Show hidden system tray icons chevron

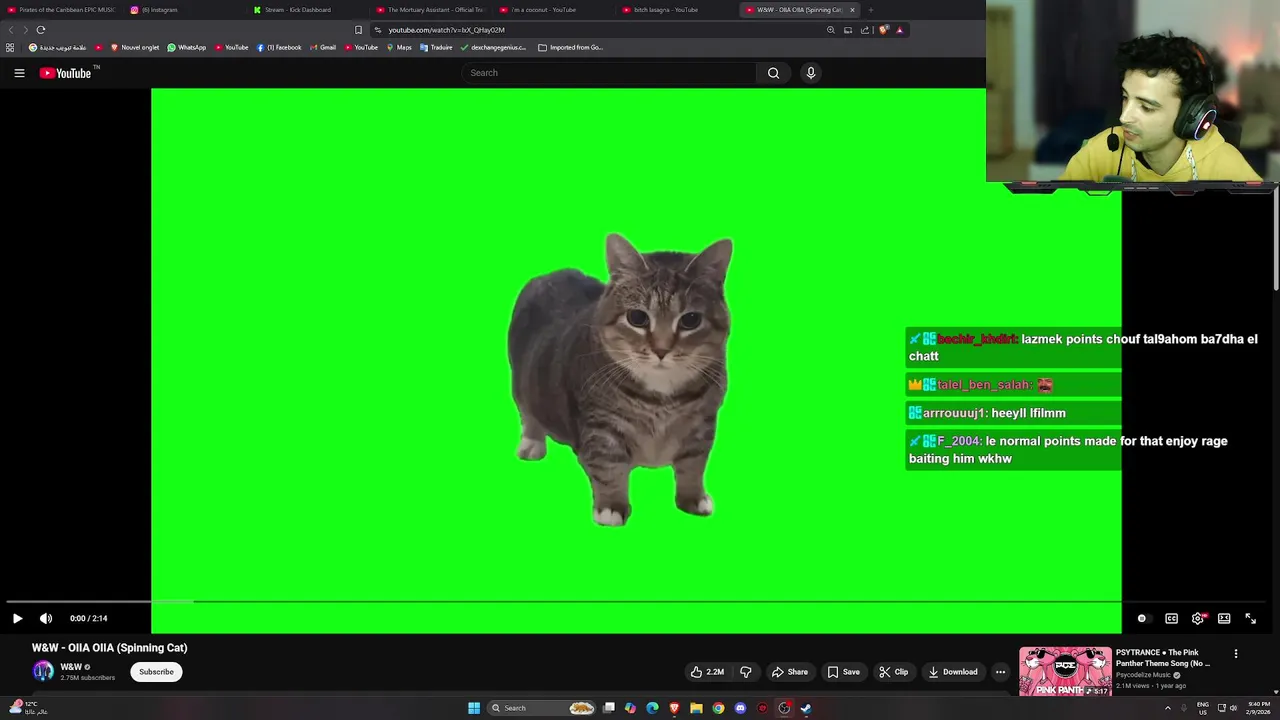click(x=1168, y=708)
